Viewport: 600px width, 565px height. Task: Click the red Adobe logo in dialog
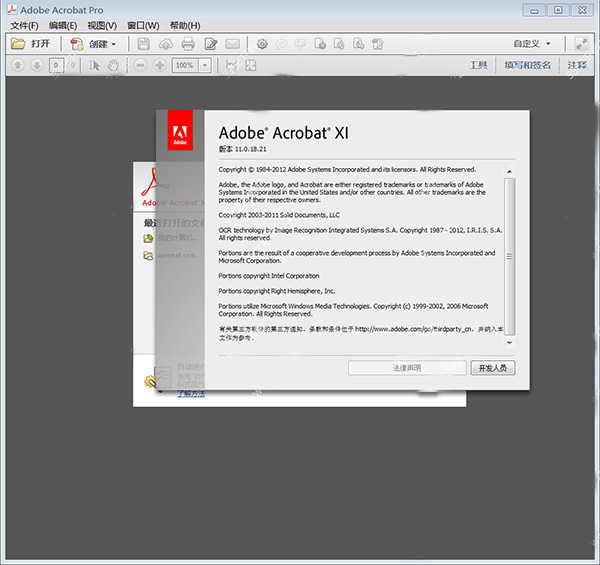180,130
